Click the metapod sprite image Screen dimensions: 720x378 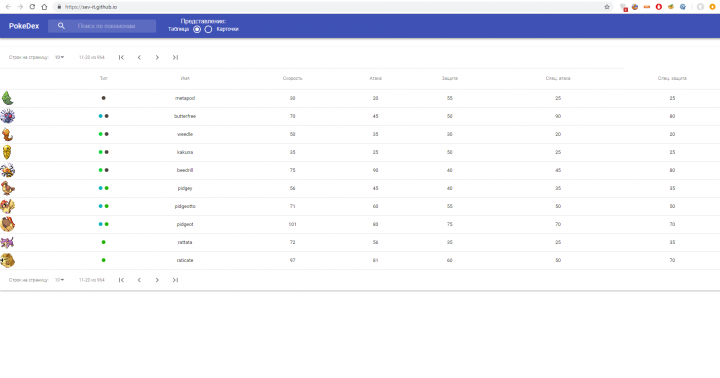point(7,98)
